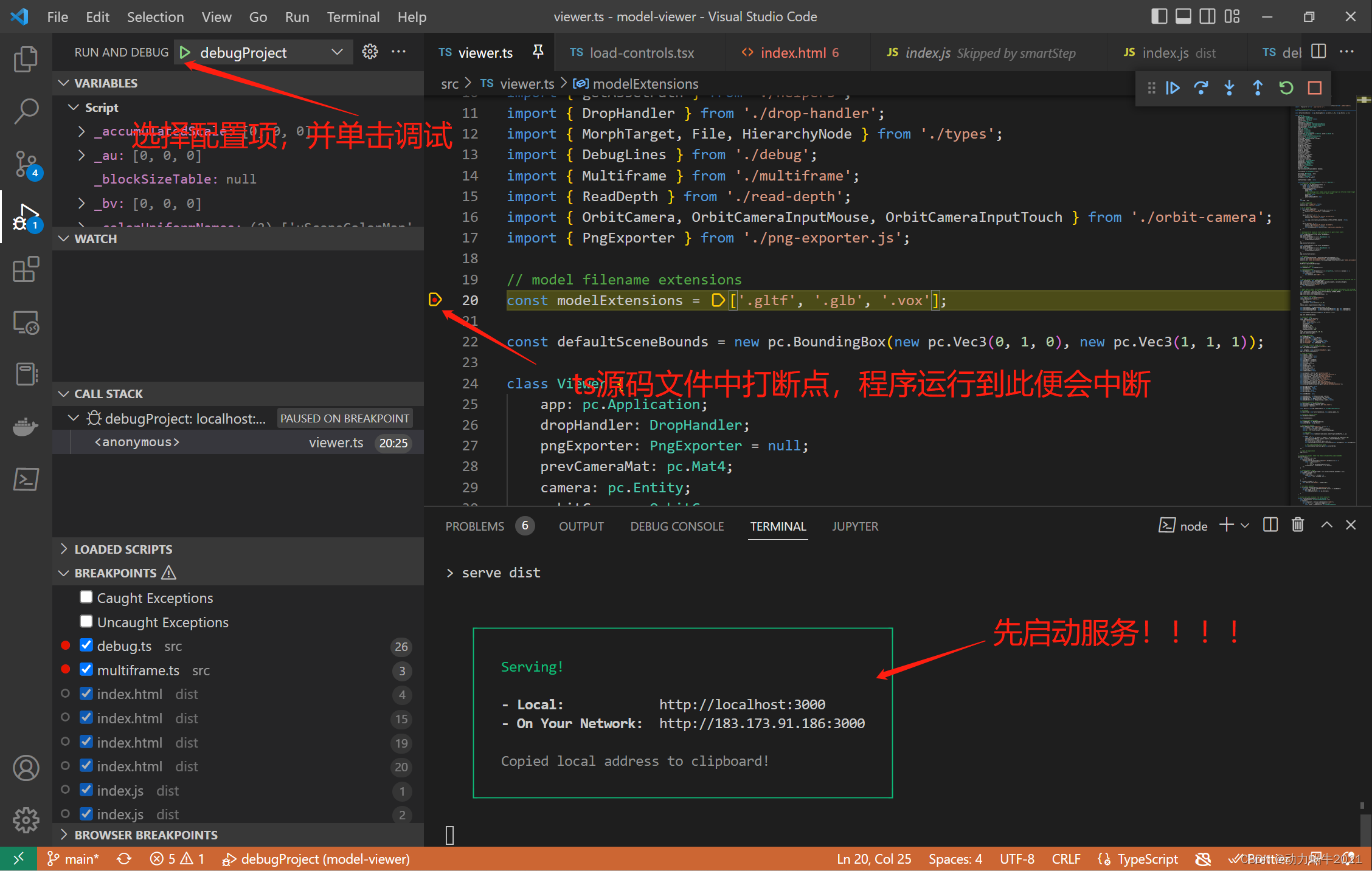Click Spaces: 4 indentation setting
The width and height of the screenshot is (1372, 871).
point(955,859)
